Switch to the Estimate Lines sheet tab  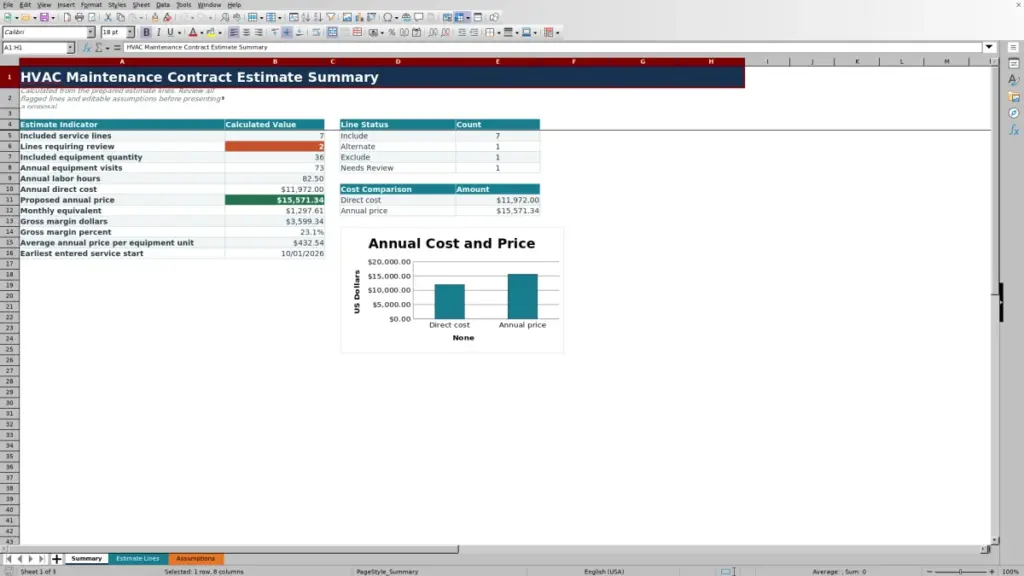(137, 558)
